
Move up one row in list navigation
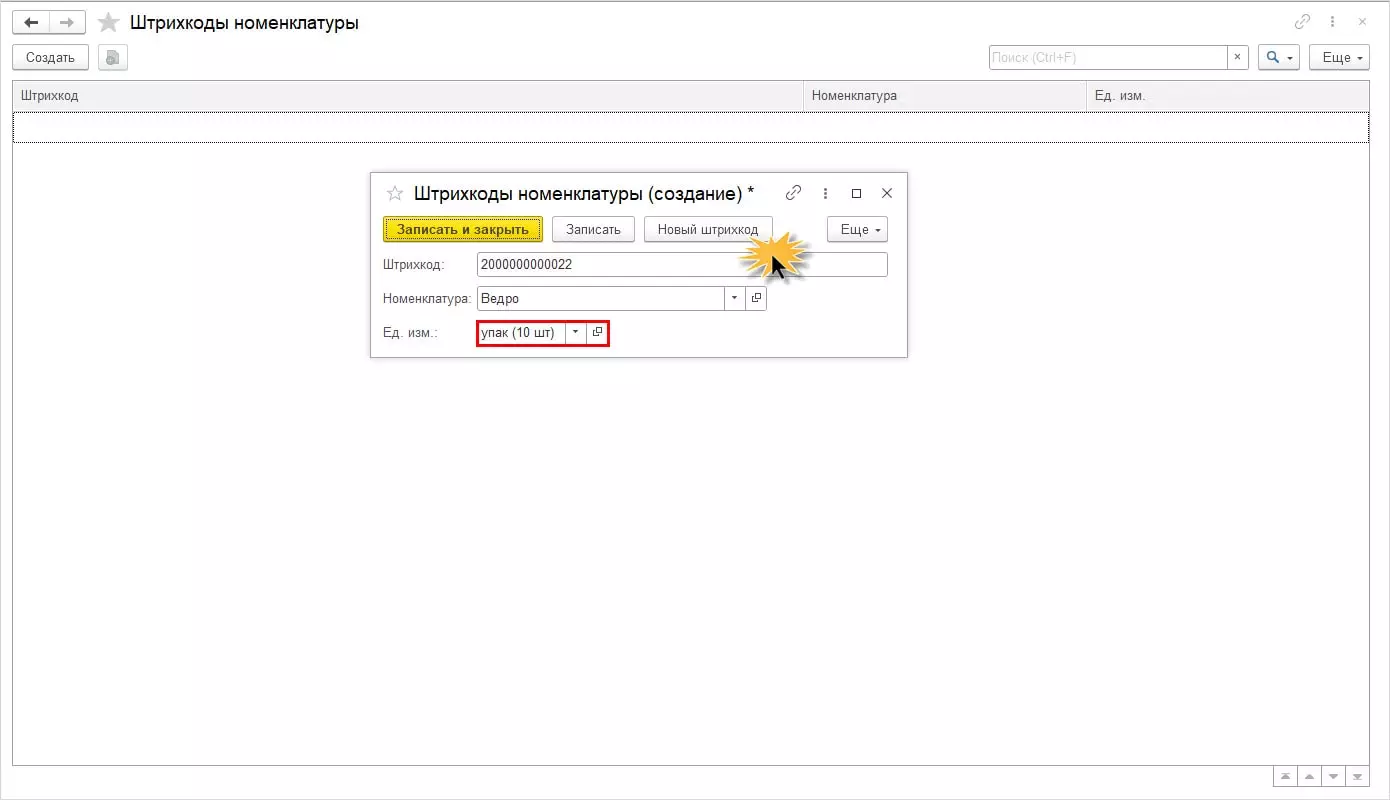[1308, 776]
